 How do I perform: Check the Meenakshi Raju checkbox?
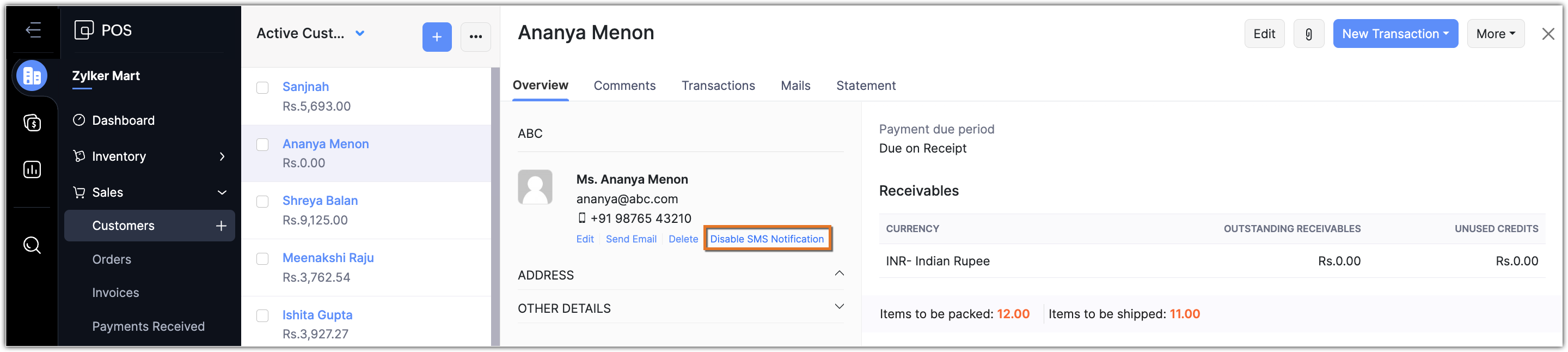262,259
